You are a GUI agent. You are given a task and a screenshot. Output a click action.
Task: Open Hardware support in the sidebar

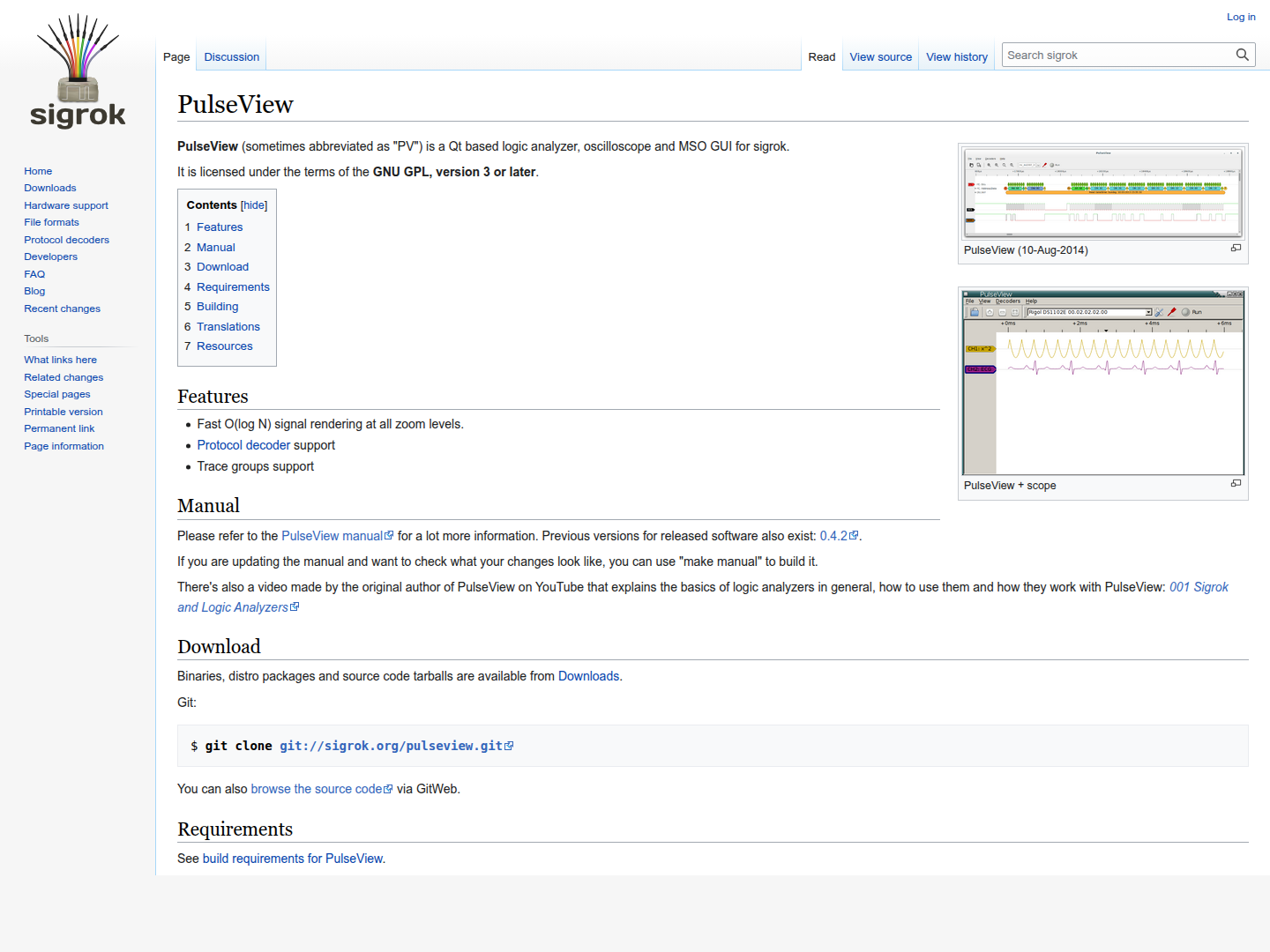66,205
